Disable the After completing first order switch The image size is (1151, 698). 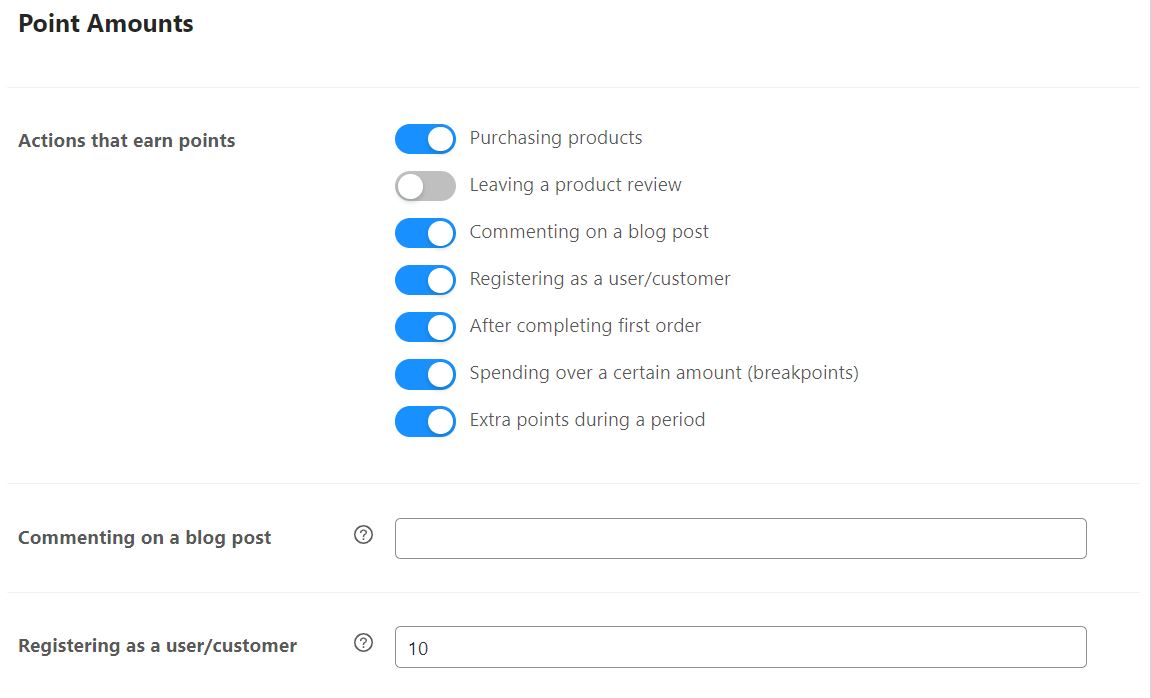pyautogui.click(x=425, y=327)
